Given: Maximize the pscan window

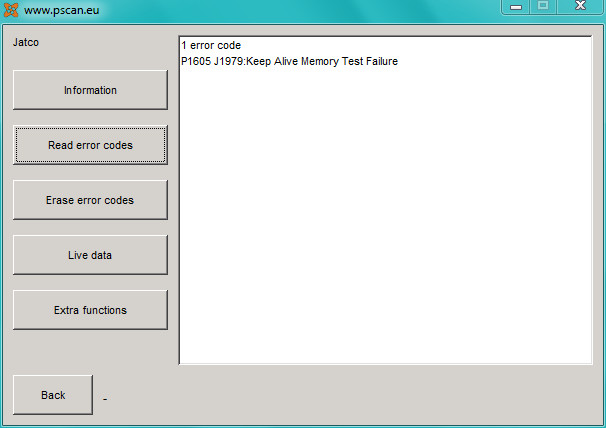Looking at the screenshot, I should [543, 6].
